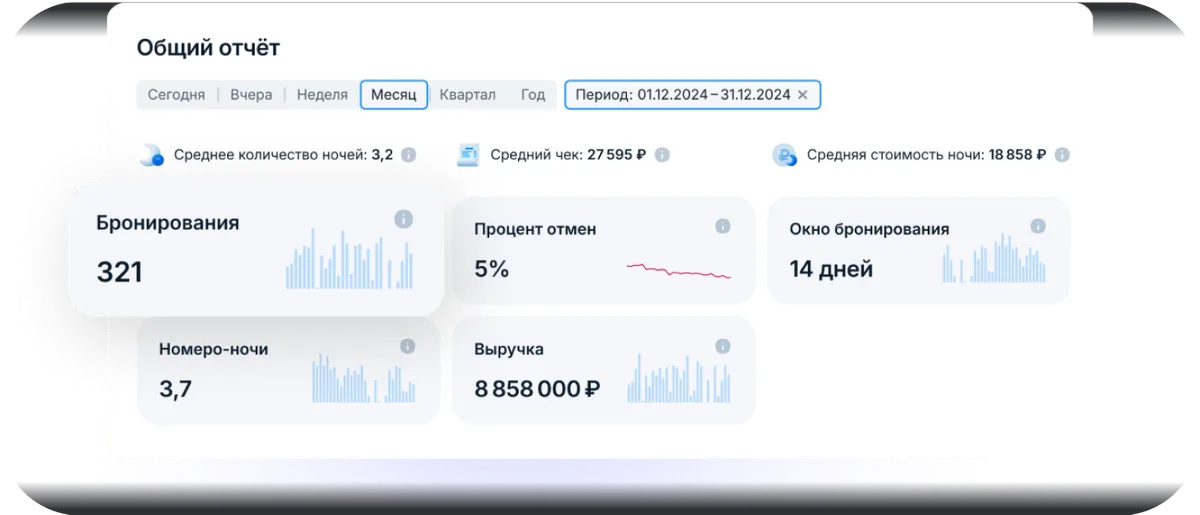Show info for Средняя стоимость ночи
The width and height of the screenshot is (1200, 515).
point(1062,155)
